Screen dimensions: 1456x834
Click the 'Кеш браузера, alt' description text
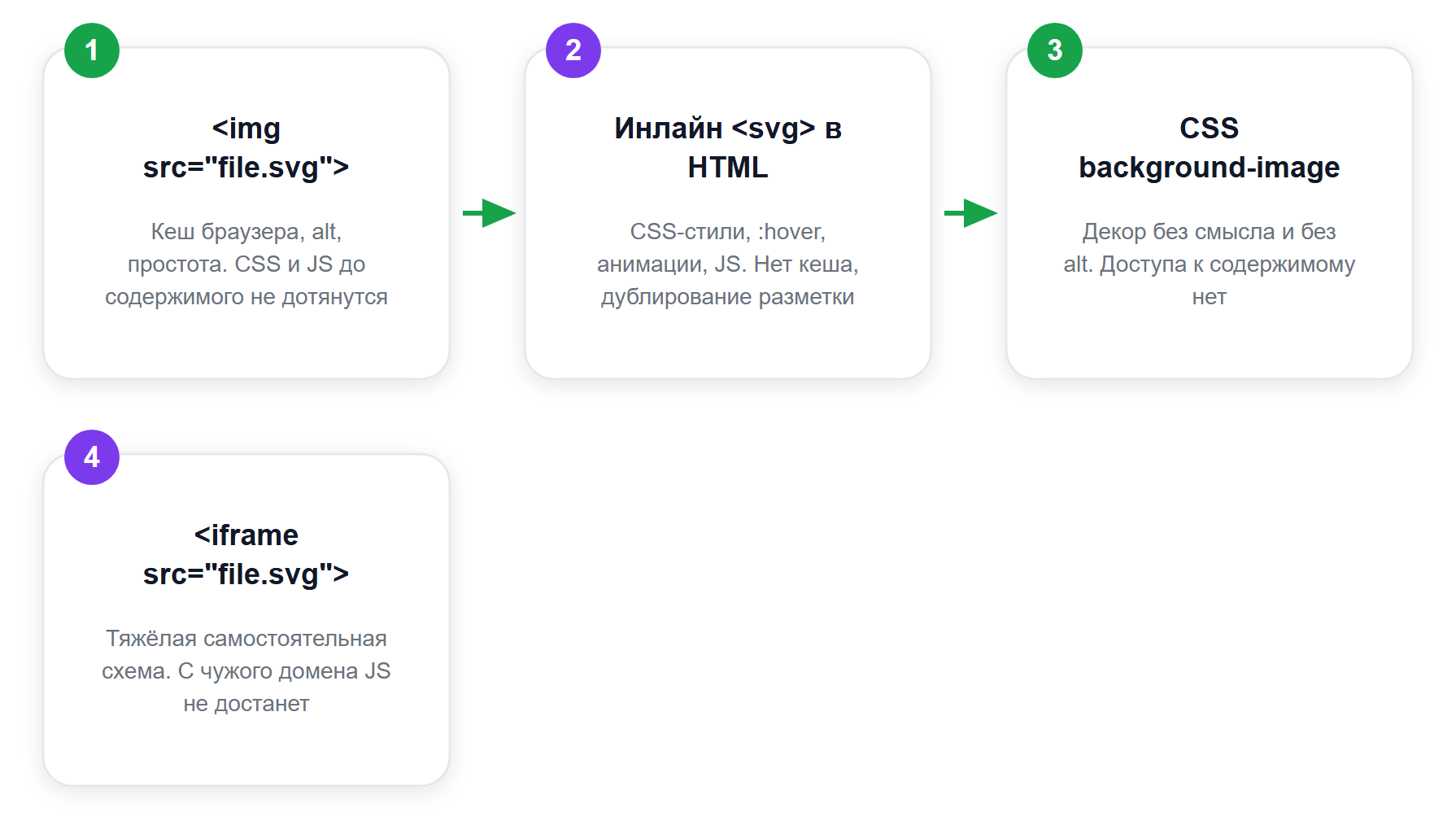pyautogui.click(x=246, y=264)
